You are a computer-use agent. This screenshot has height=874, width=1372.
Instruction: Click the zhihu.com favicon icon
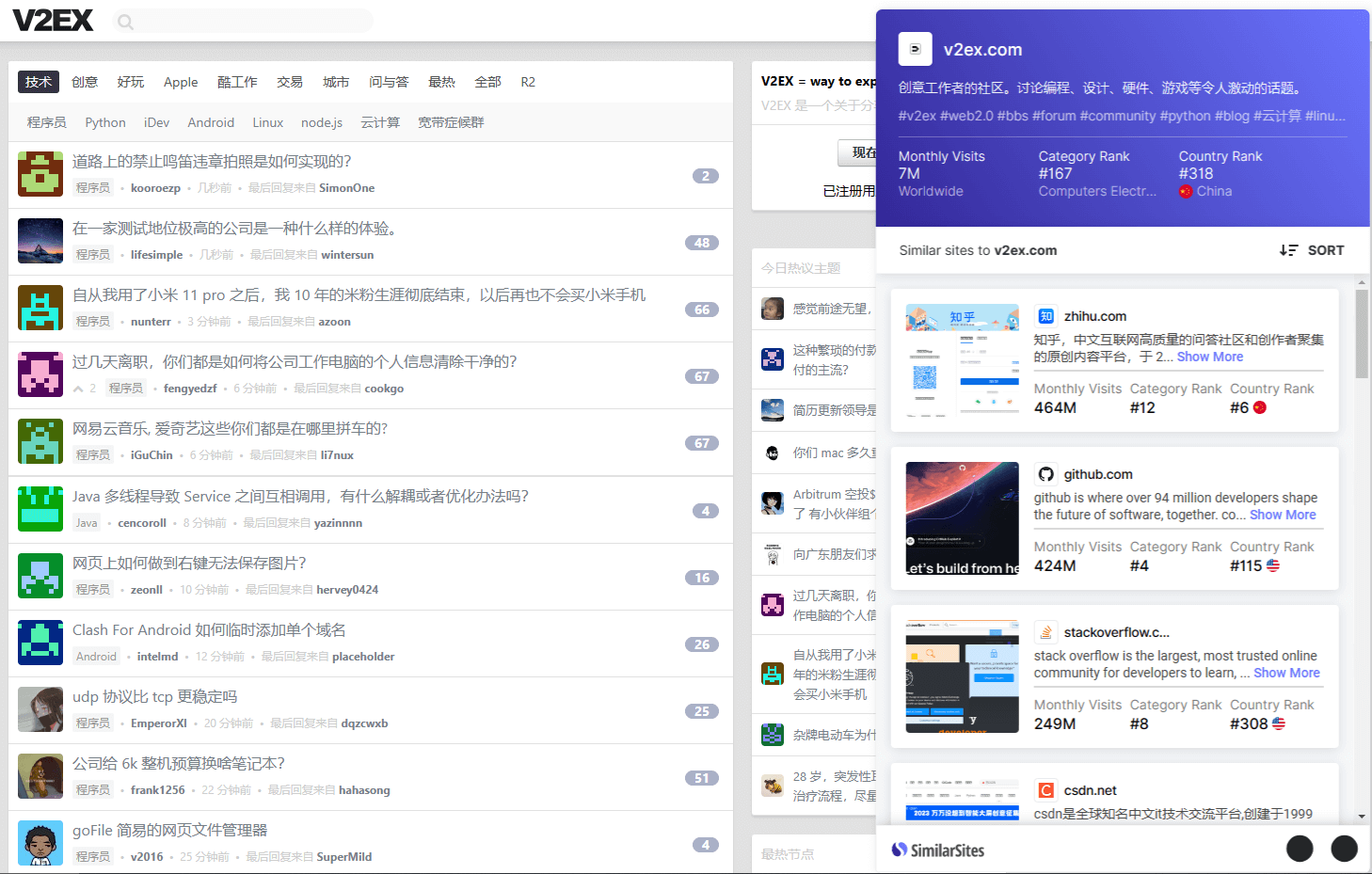click(1045, 316)
